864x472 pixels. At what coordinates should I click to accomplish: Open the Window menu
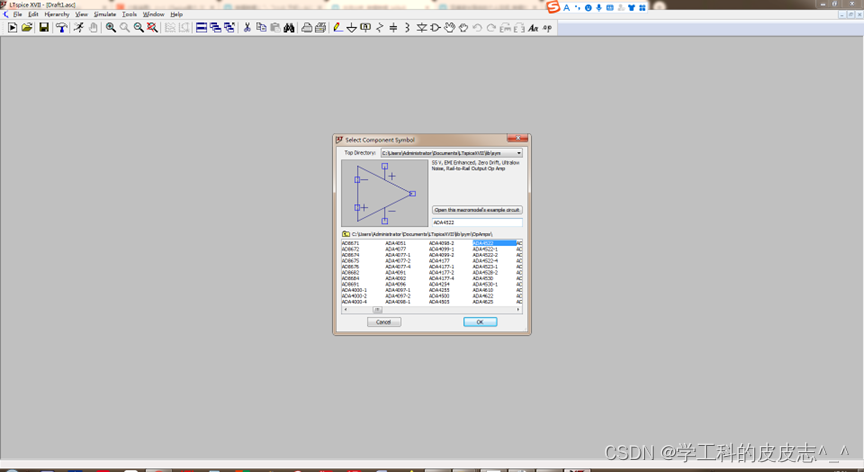(154, 14)
